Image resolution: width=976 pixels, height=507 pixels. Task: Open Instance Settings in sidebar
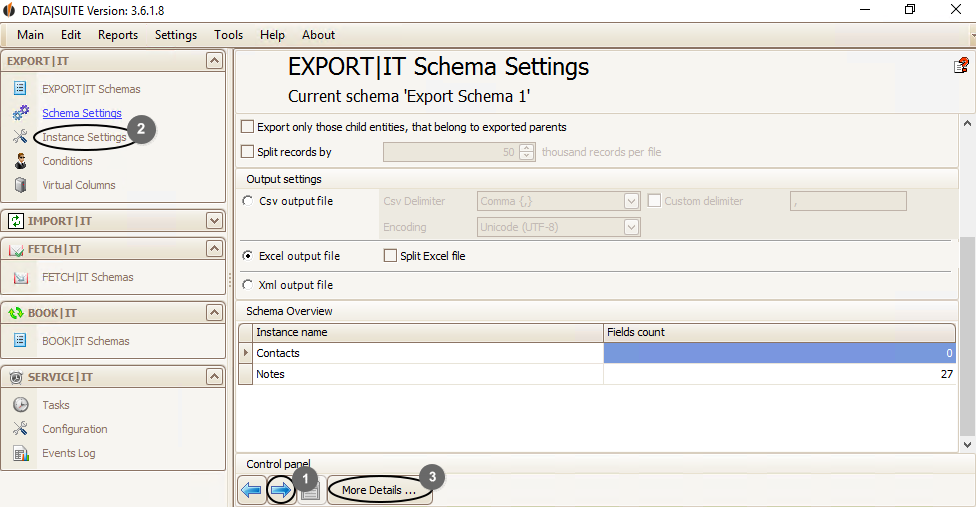coord(84,137)
